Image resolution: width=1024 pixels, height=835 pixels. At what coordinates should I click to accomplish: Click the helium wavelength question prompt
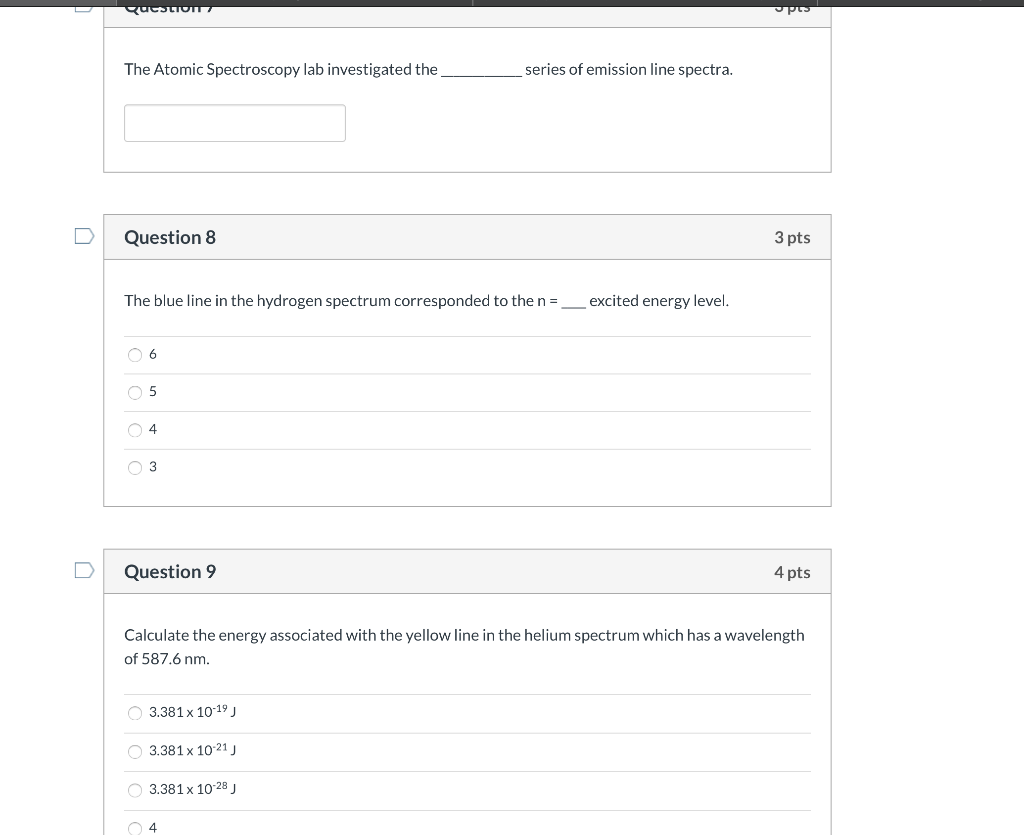pos(464,646)
